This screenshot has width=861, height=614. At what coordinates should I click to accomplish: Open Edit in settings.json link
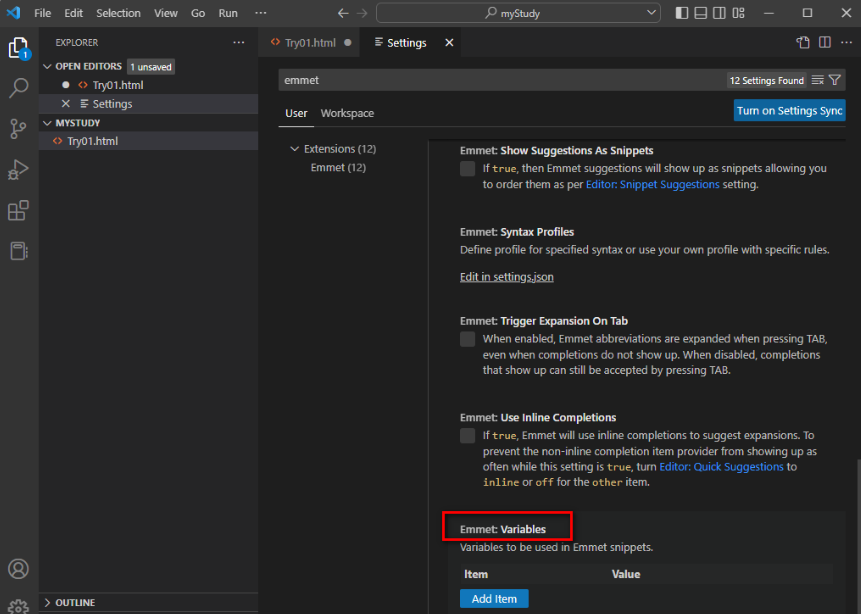pyautogui.click(x=506, y=277)
